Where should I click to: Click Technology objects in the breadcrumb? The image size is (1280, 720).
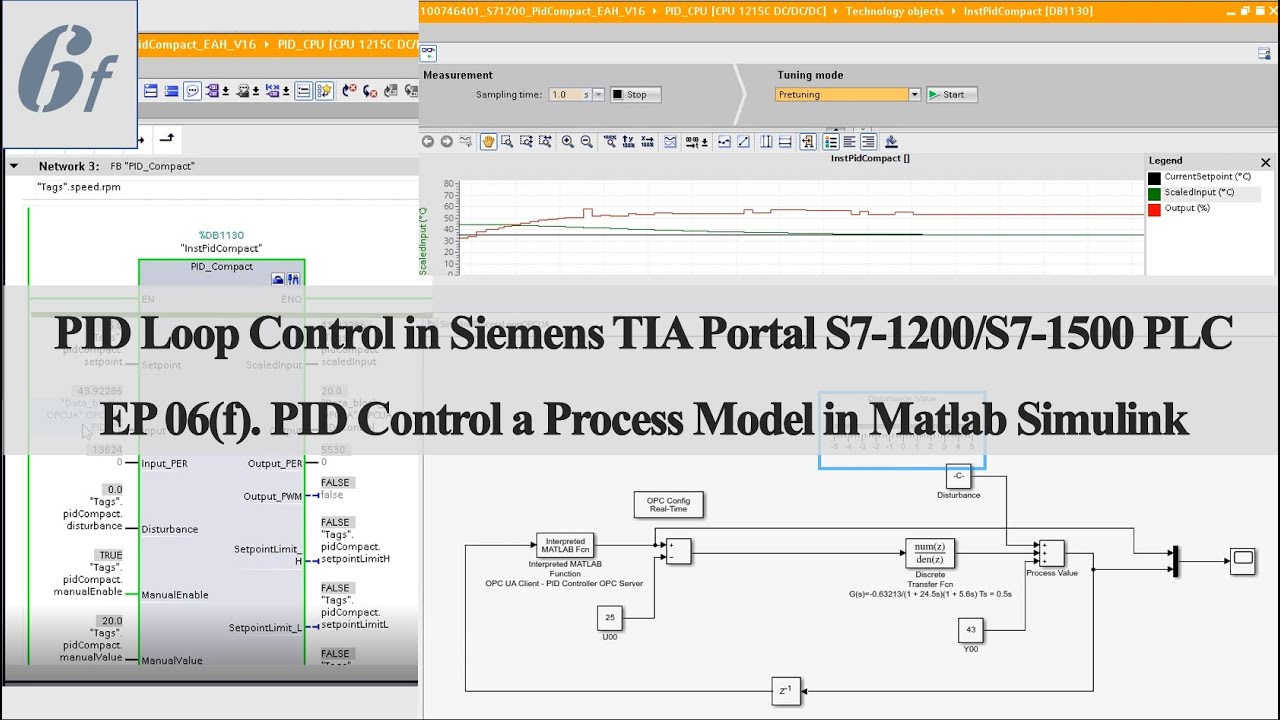pos(894,12)
